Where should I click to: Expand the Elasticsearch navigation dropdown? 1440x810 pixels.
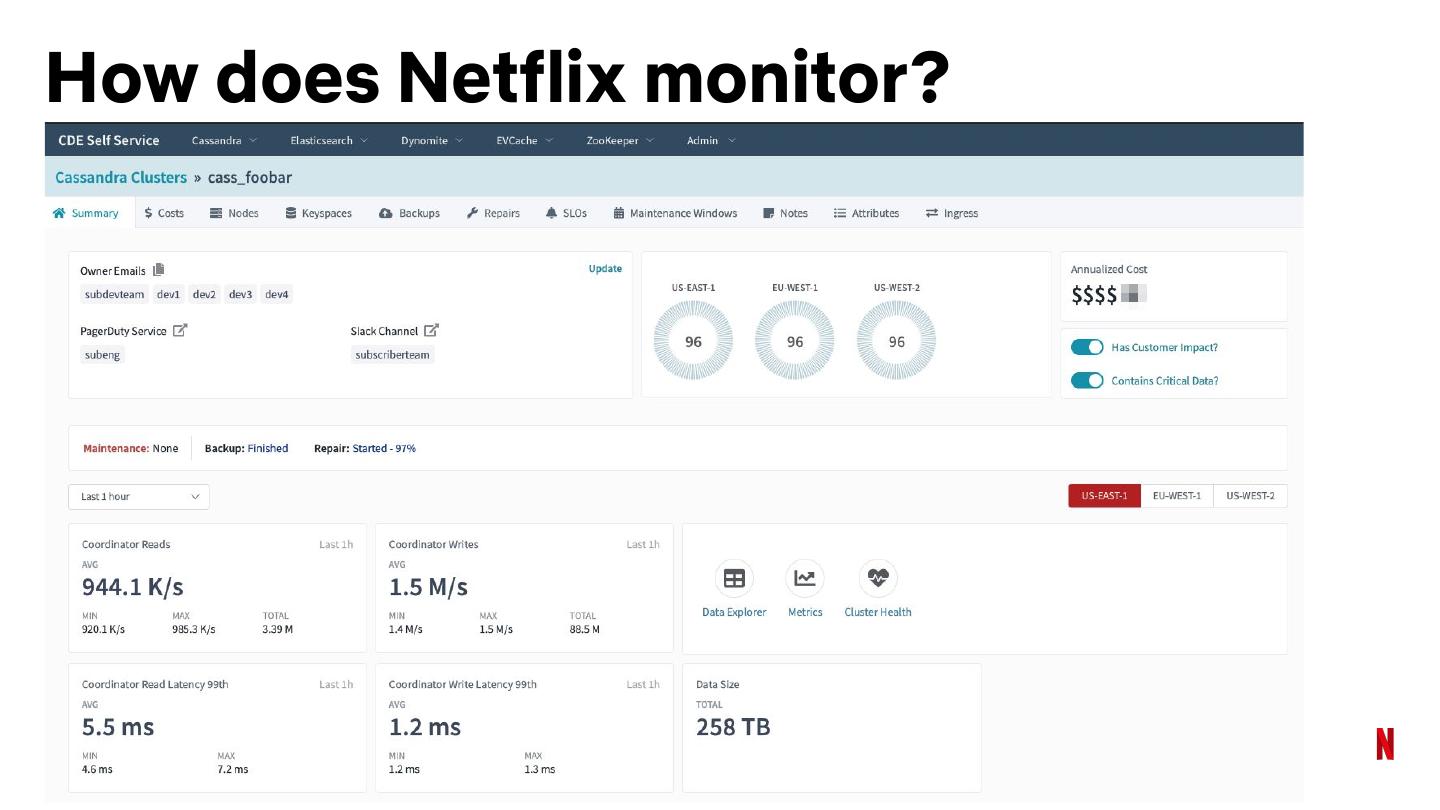point(328,141)
